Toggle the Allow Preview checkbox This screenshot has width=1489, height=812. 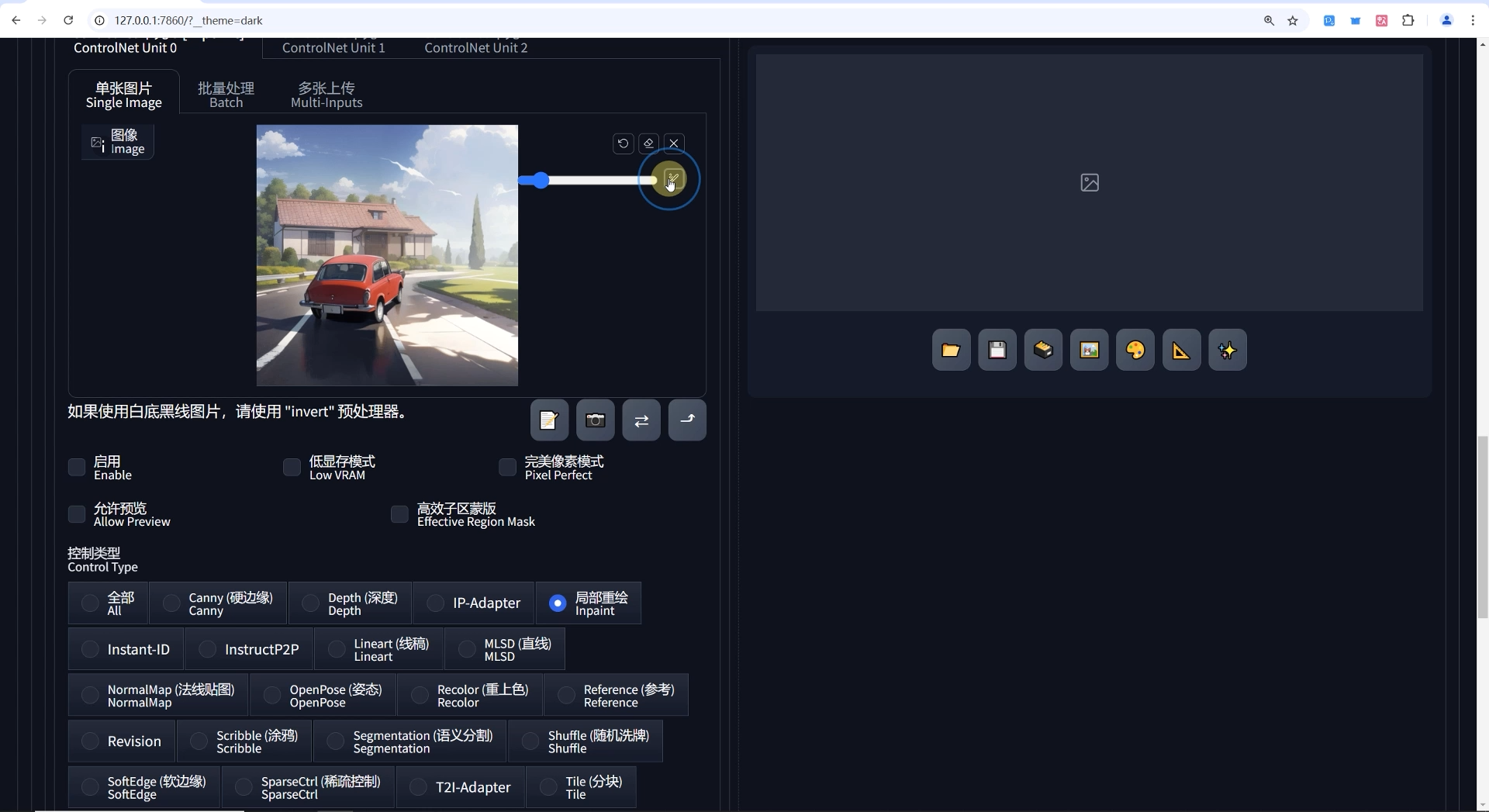(77, 514)
